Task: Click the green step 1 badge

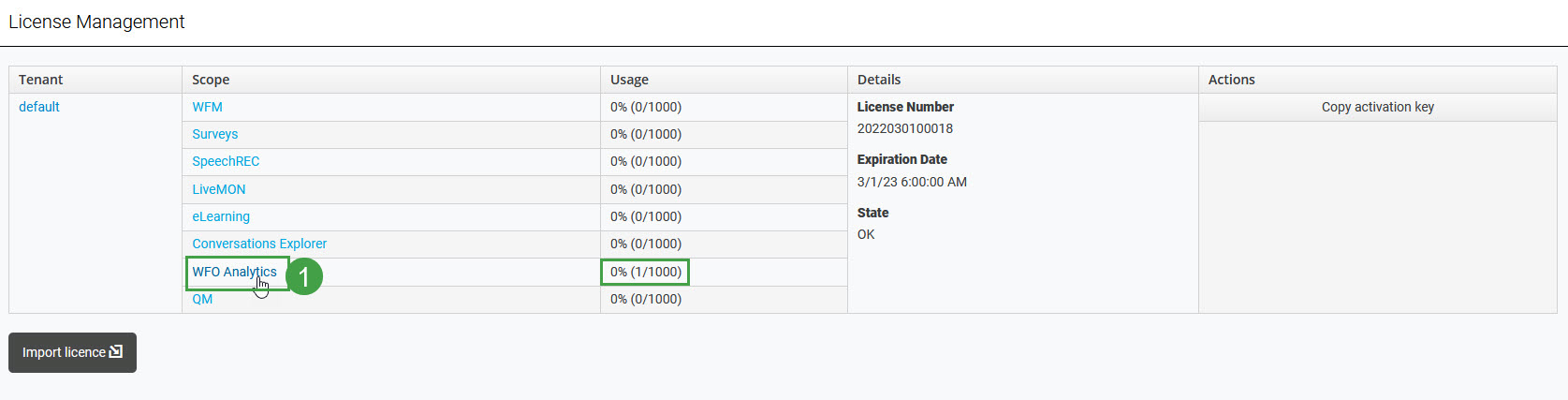Action: (303, 276)
